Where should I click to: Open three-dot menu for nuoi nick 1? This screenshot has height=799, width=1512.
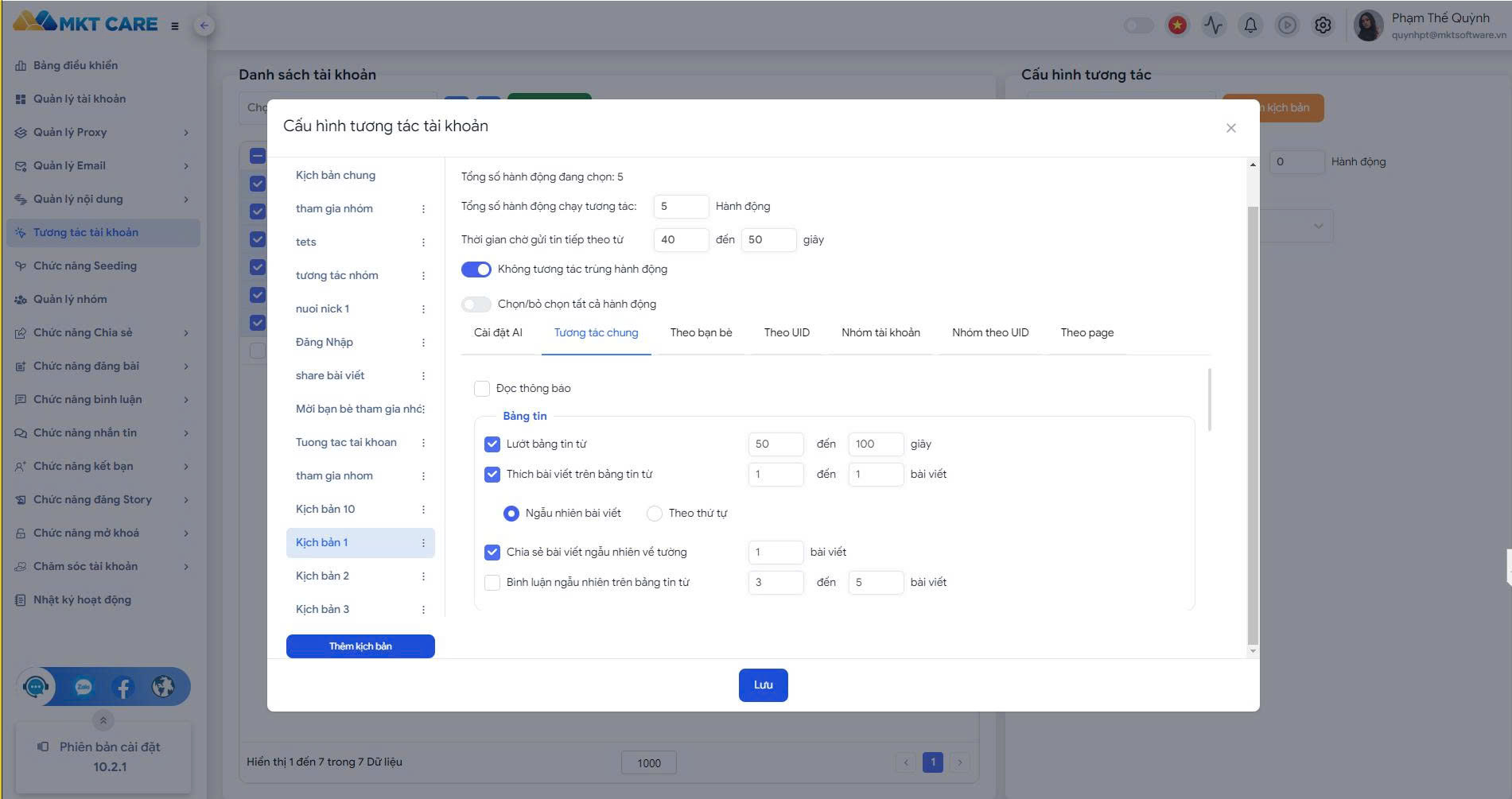[x=423, y=309]
